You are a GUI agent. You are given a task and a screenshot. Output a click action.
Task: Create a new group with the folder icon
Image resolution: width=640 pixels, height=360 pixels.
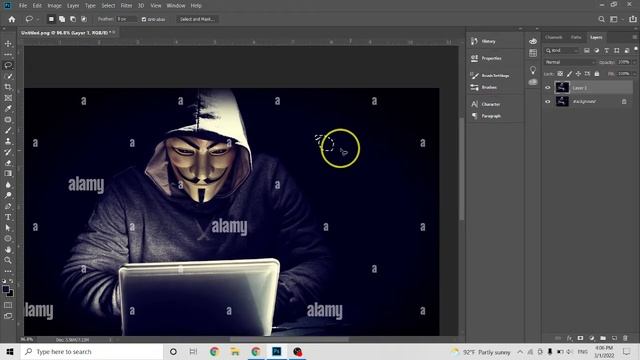(603, 338)
